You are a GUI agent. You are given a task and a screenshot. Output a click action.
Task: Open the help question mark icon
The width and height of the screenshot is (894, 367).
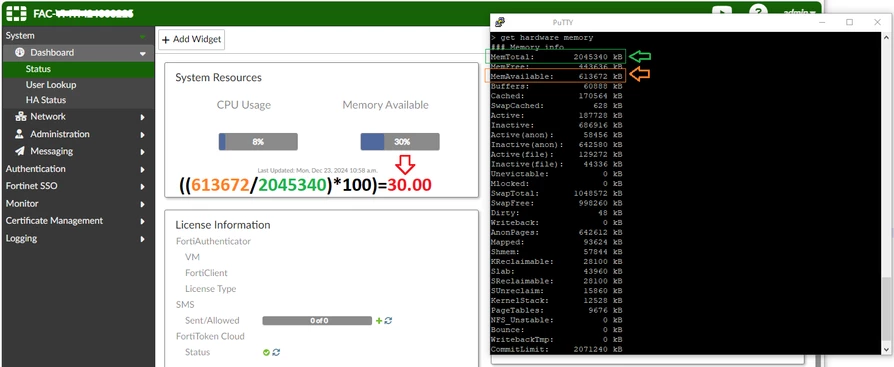[x=758, y=12]
